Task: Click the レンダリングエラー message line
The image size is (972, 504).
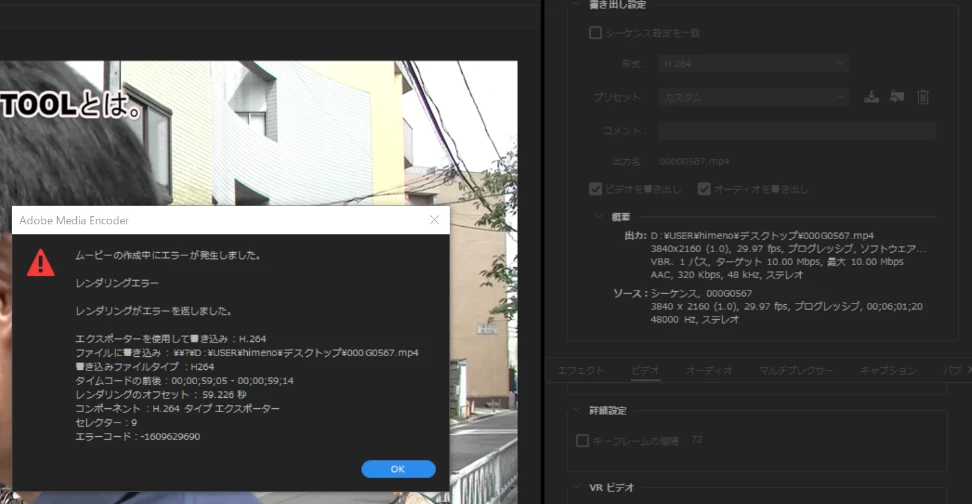Action: 117,283
